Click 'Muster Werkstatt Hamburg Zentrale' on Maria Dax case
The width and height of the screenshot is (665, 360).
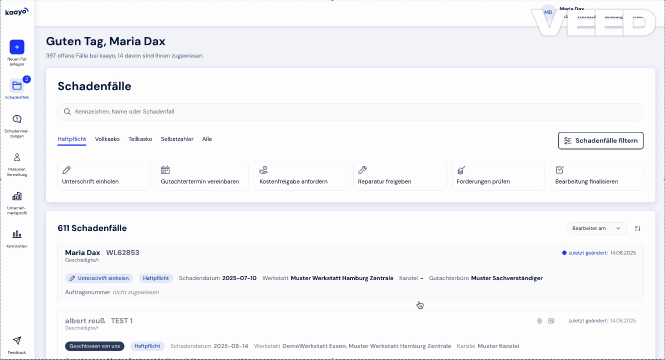point(342,278)
